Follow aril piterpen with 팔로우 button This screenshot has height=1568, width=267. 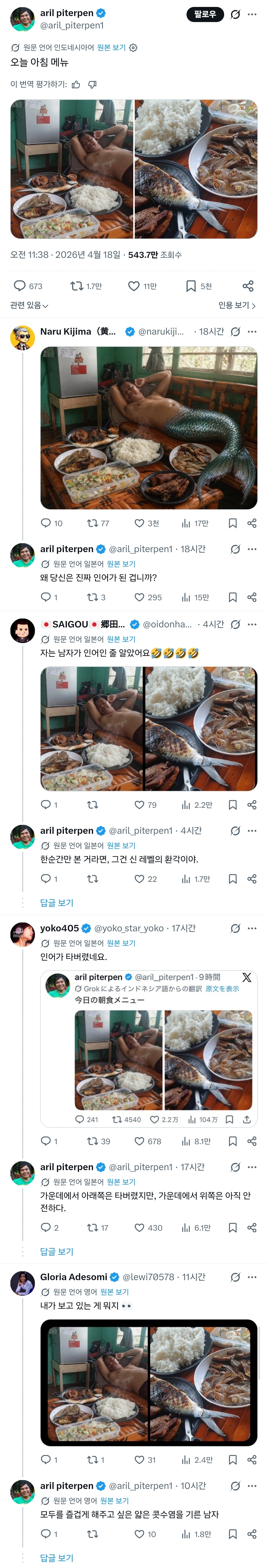[x=205, y=15]
